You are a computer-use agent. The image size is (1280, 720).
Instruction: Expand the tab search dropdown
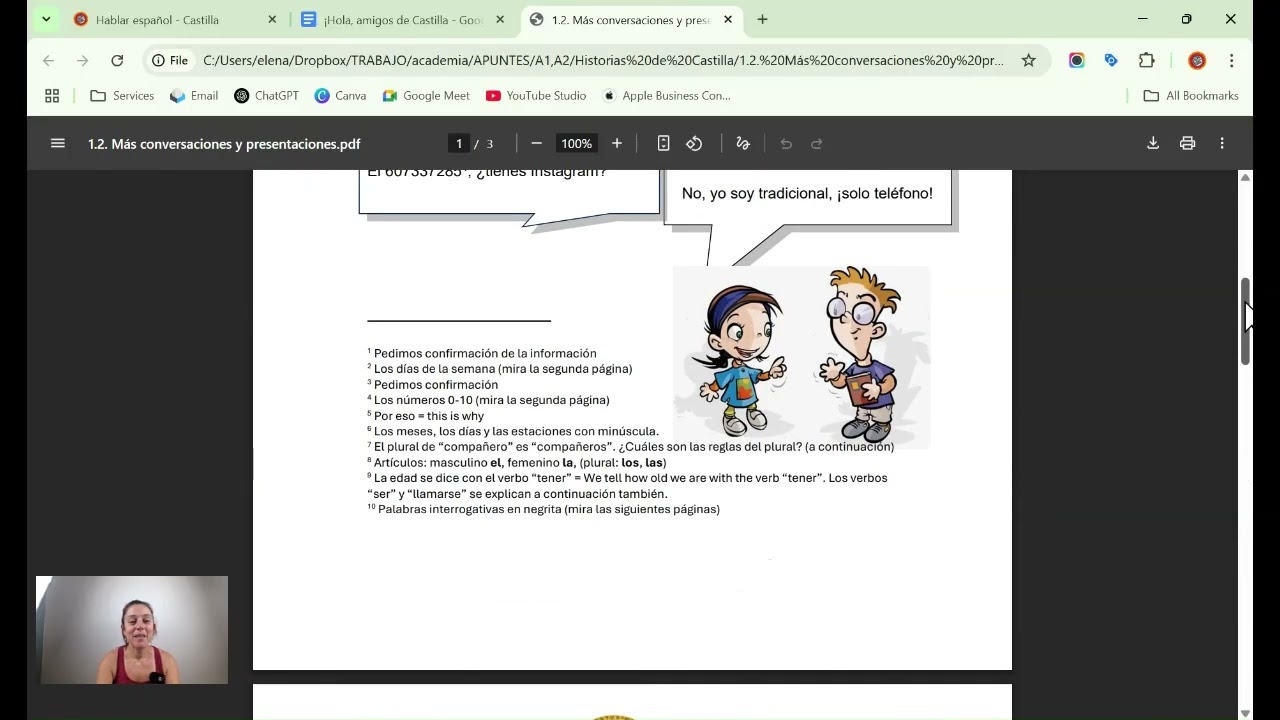click(46, 19)
